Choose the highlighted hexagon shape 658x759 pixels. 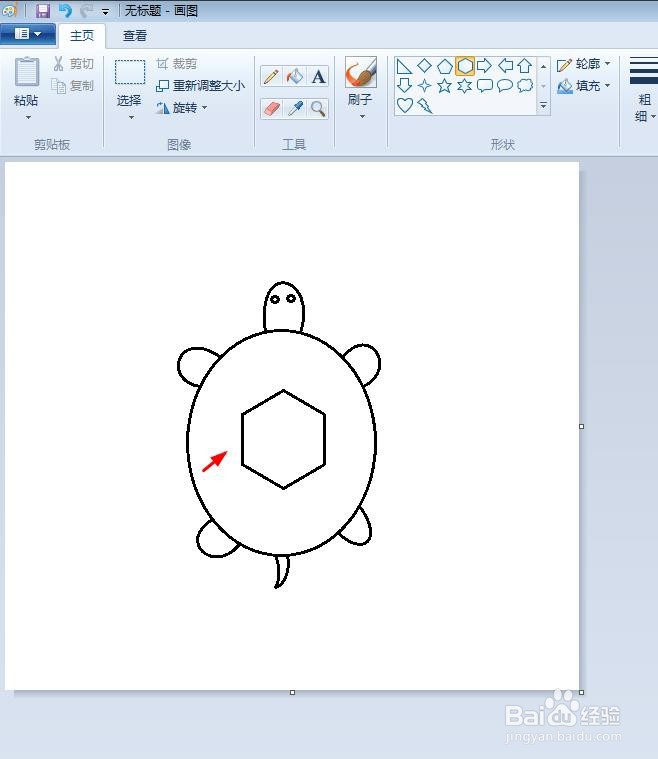point(464,66)
